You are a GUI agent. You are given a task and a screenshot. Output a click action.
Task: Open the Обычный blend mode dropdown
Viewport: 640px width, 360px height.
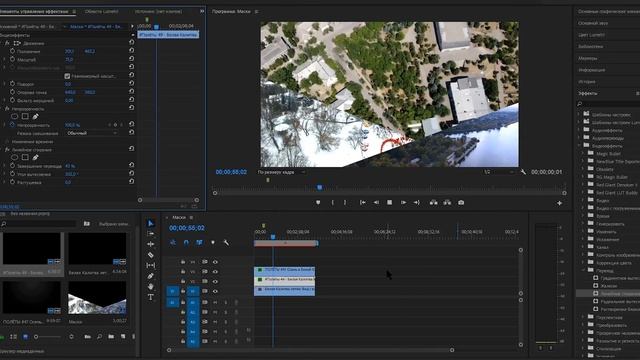coord(92,133)
